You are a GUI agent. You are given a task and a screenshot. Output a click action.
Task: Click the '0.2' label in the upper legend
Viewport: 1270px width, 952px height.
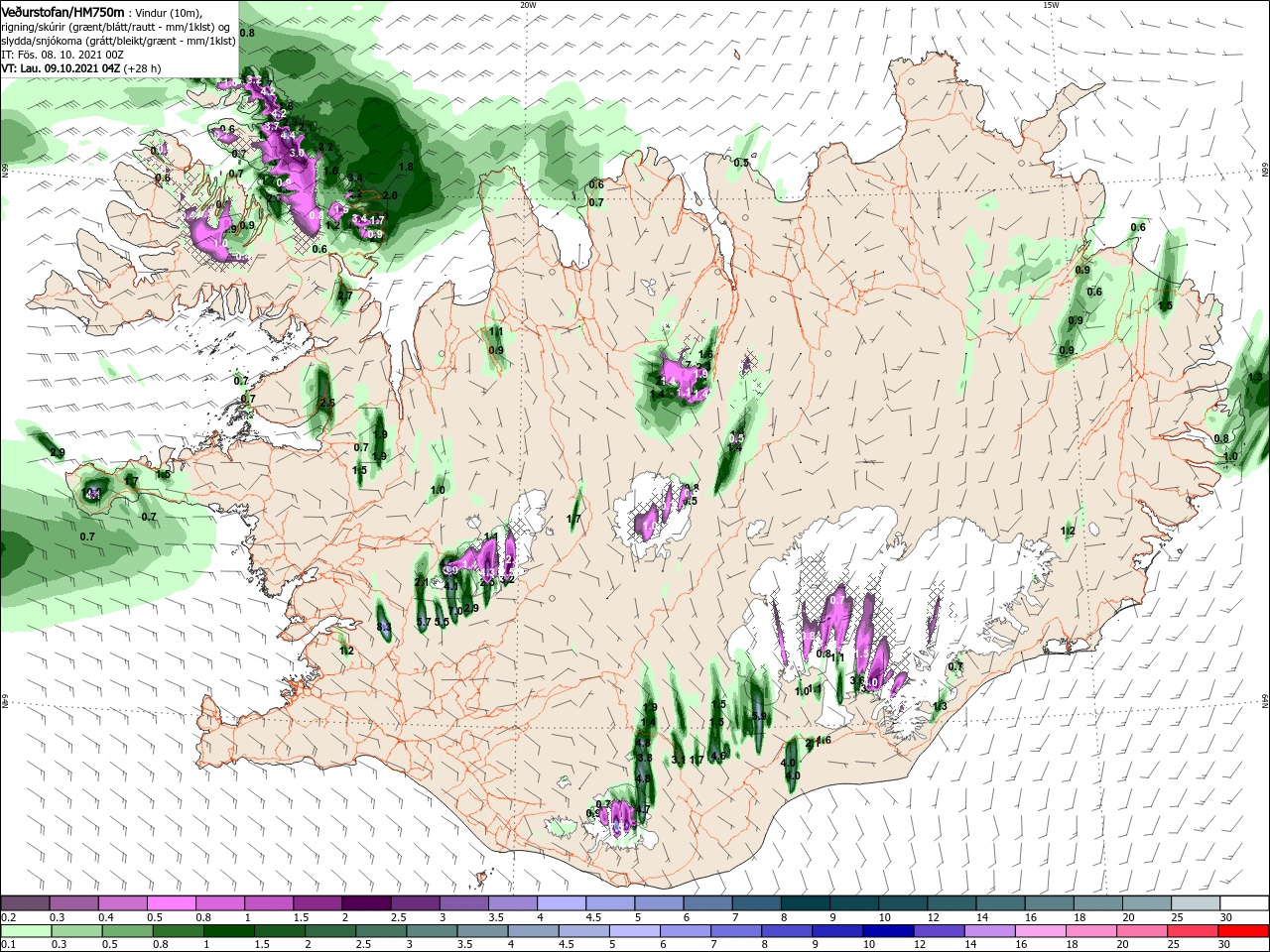[9, 917]
